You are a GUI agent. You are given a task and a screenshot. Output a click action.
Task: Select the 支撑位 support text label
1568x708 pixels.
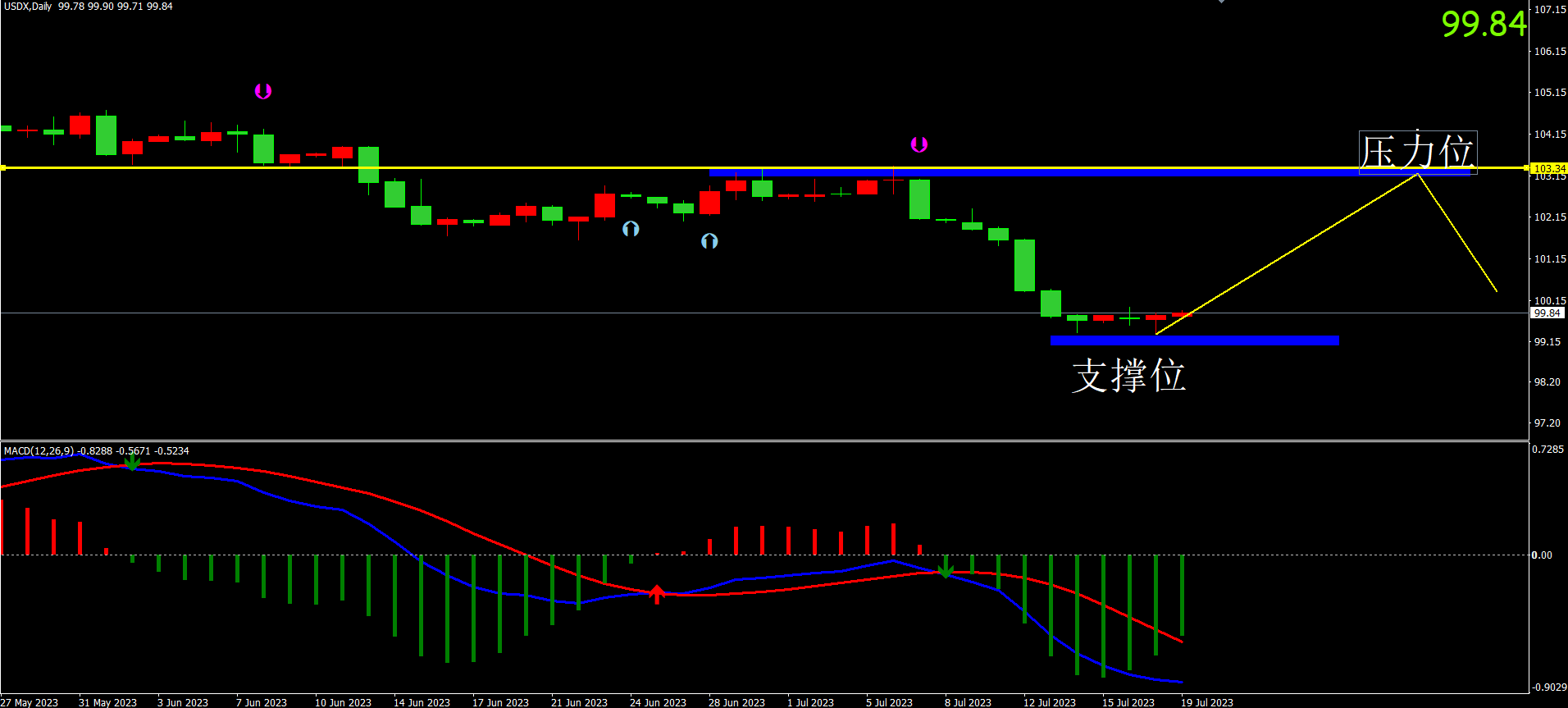pos(1128,376)
